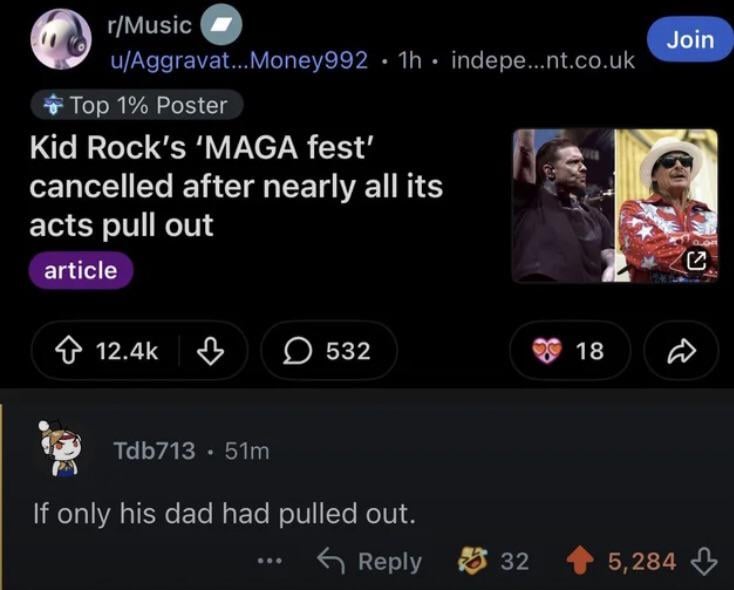Select the purple article flair tag
The height and width of the screenshot is (590, 734).
click(x=80, y=270)
